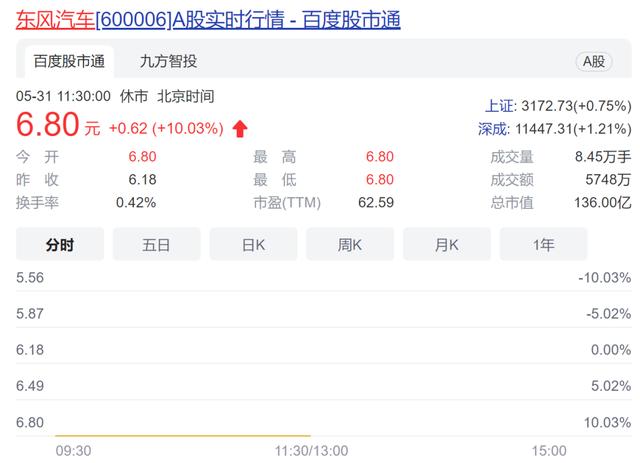This screenshot has width=640, height=463.
Task: Click the 5.87 chart axis label
Action: click(x=30, y=314)
